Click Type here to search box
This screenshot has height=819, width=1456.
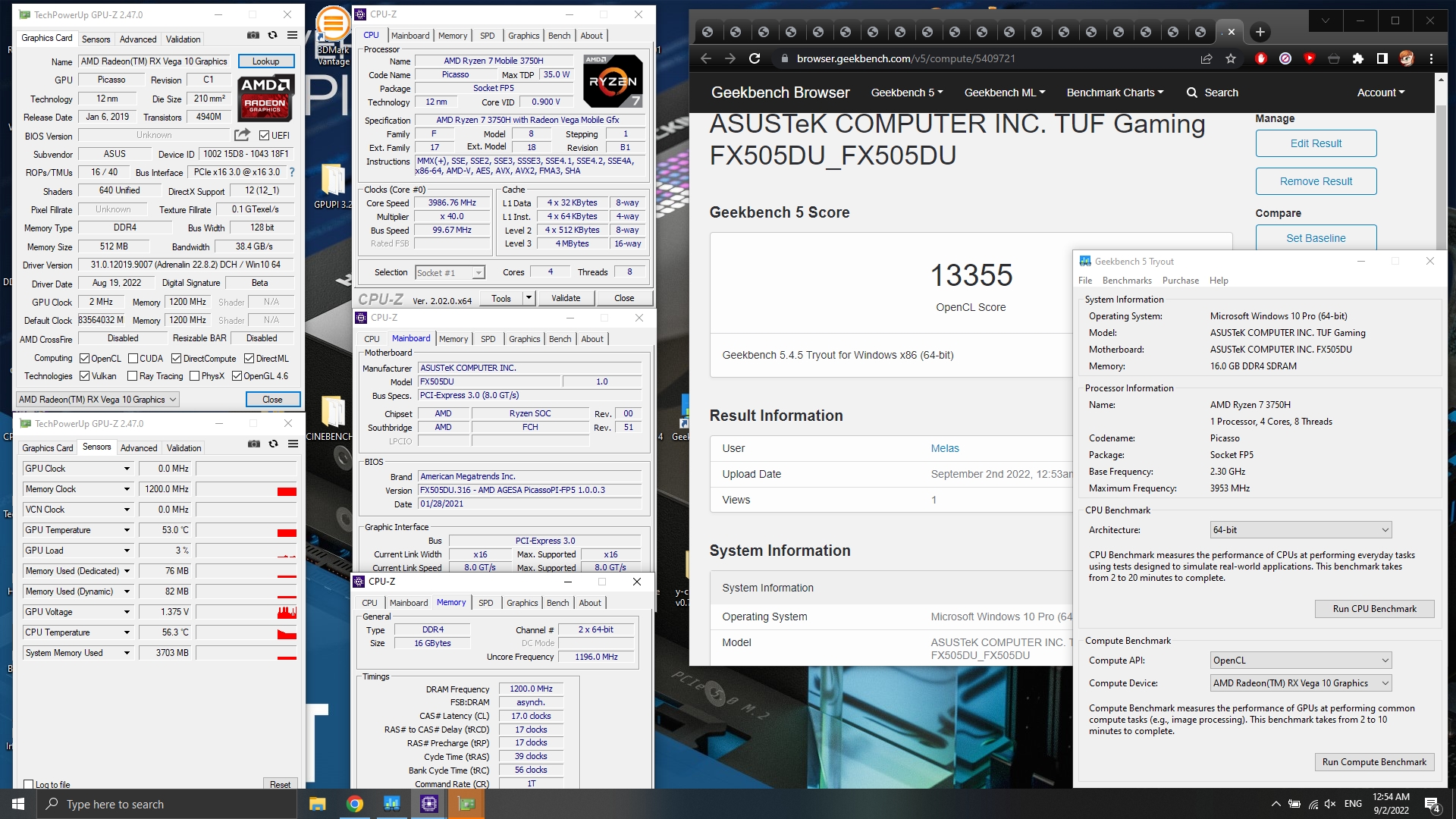(167, 804)
